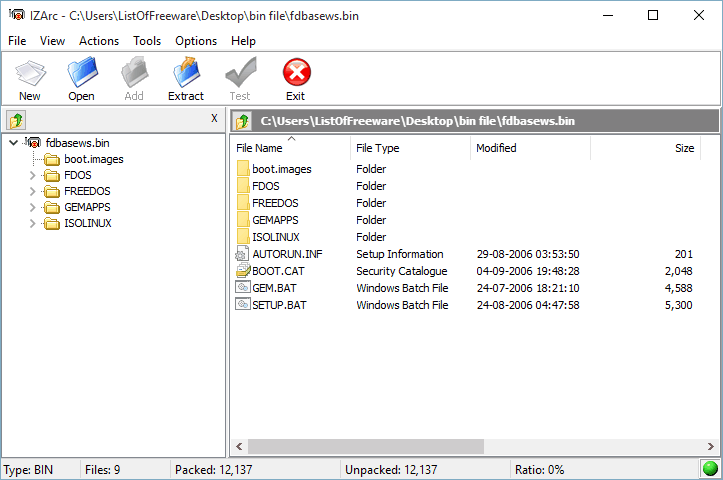Screen dimensions: 723x480
Task: Click the 'Files: 9' status bar entry
Action: 102,470
